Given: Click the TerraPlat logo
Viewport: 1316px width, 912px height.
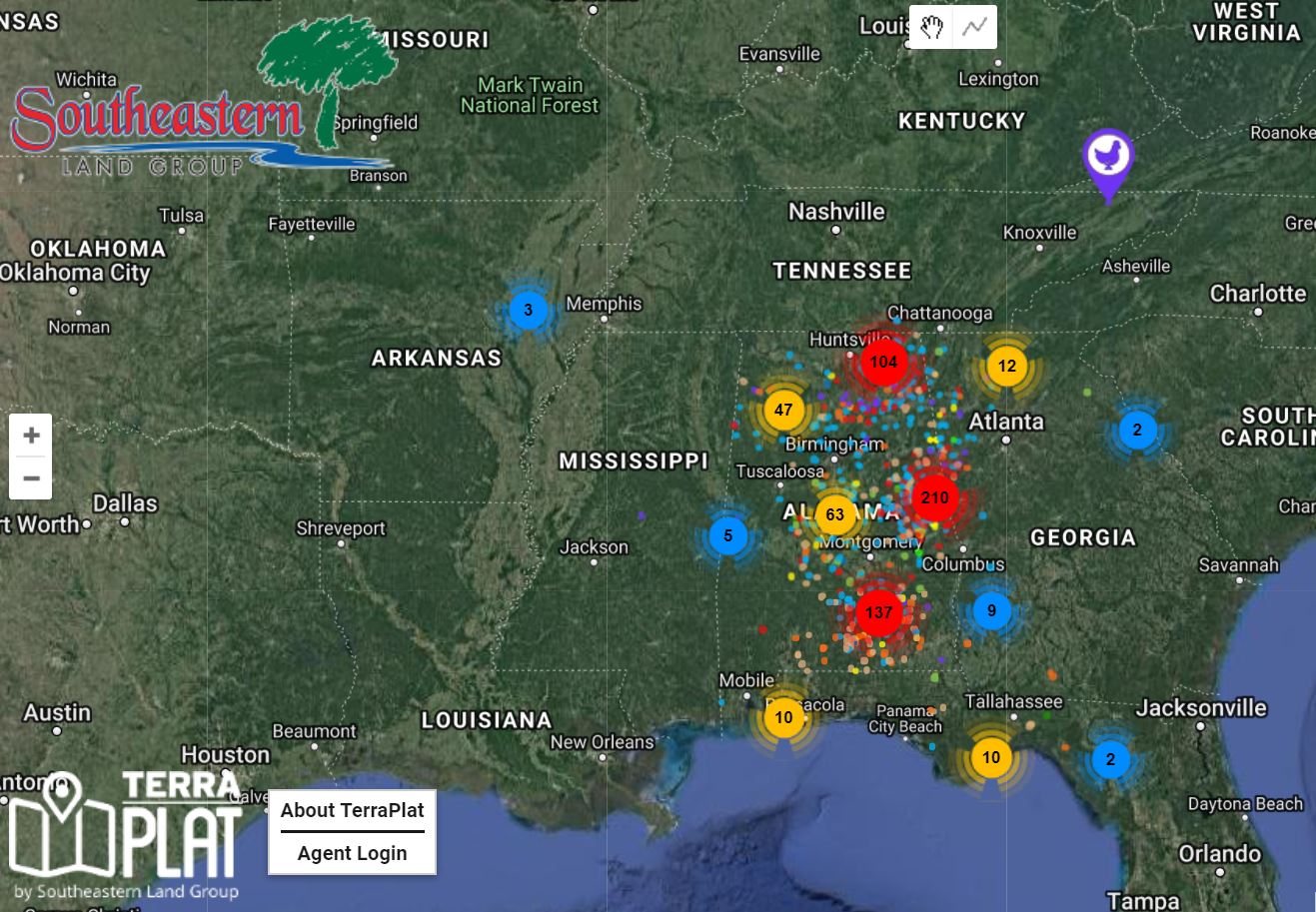Looking at the screenshot, I should pyautogui.click(x=127, y=834).
